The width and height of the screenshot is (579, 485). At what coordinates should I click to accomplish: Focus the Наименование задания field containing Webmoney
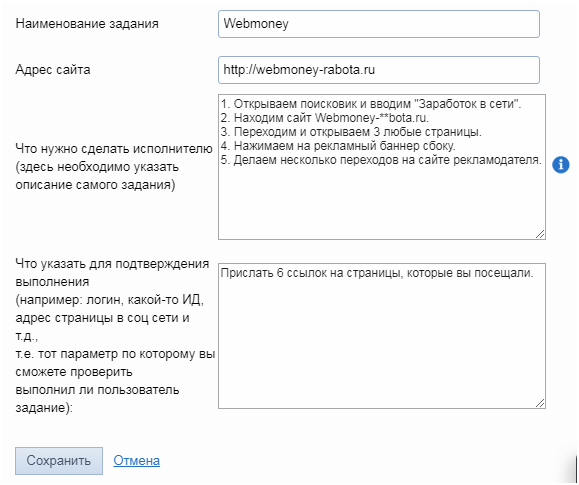(x=379, y=24)
